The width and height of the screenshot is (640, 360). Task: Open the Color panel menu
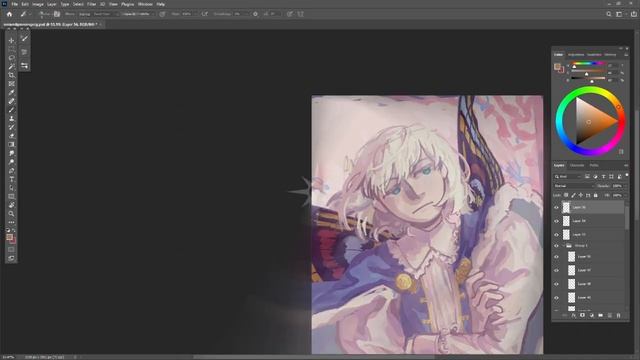click(626, 55)
